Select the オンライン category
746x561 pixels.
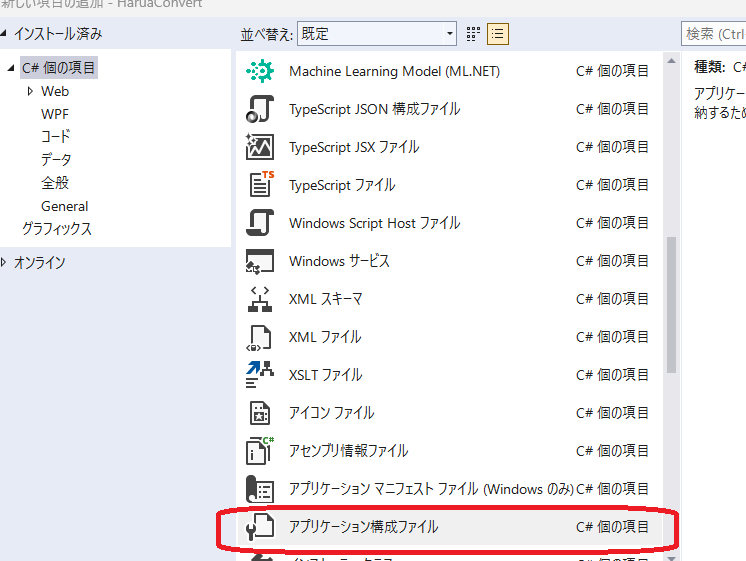point(39,262)
